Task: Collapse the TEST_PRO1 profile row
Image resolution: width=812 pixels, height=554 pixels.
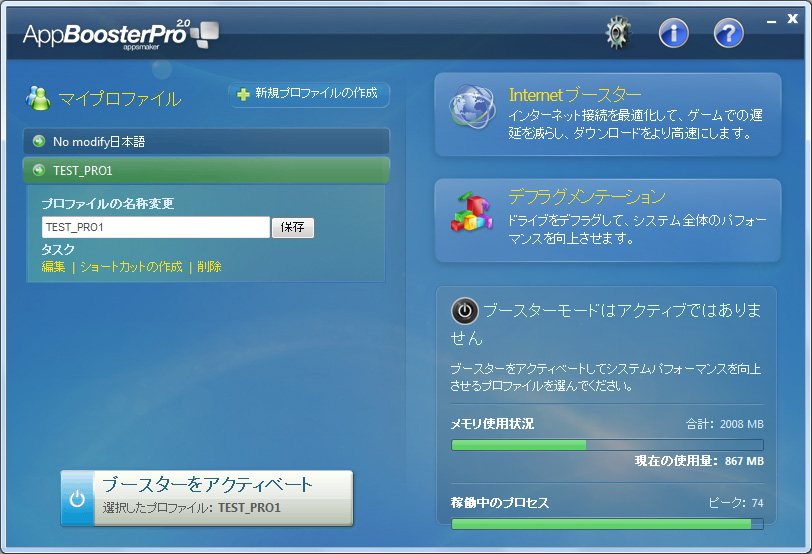Action: click(206, 170)
